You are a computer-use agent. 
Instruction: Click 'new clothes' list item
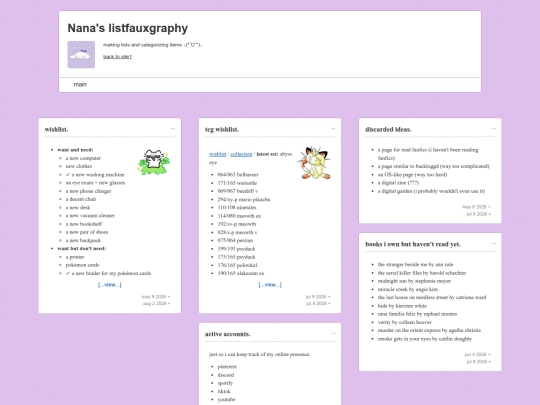click(x=79, y=166)
